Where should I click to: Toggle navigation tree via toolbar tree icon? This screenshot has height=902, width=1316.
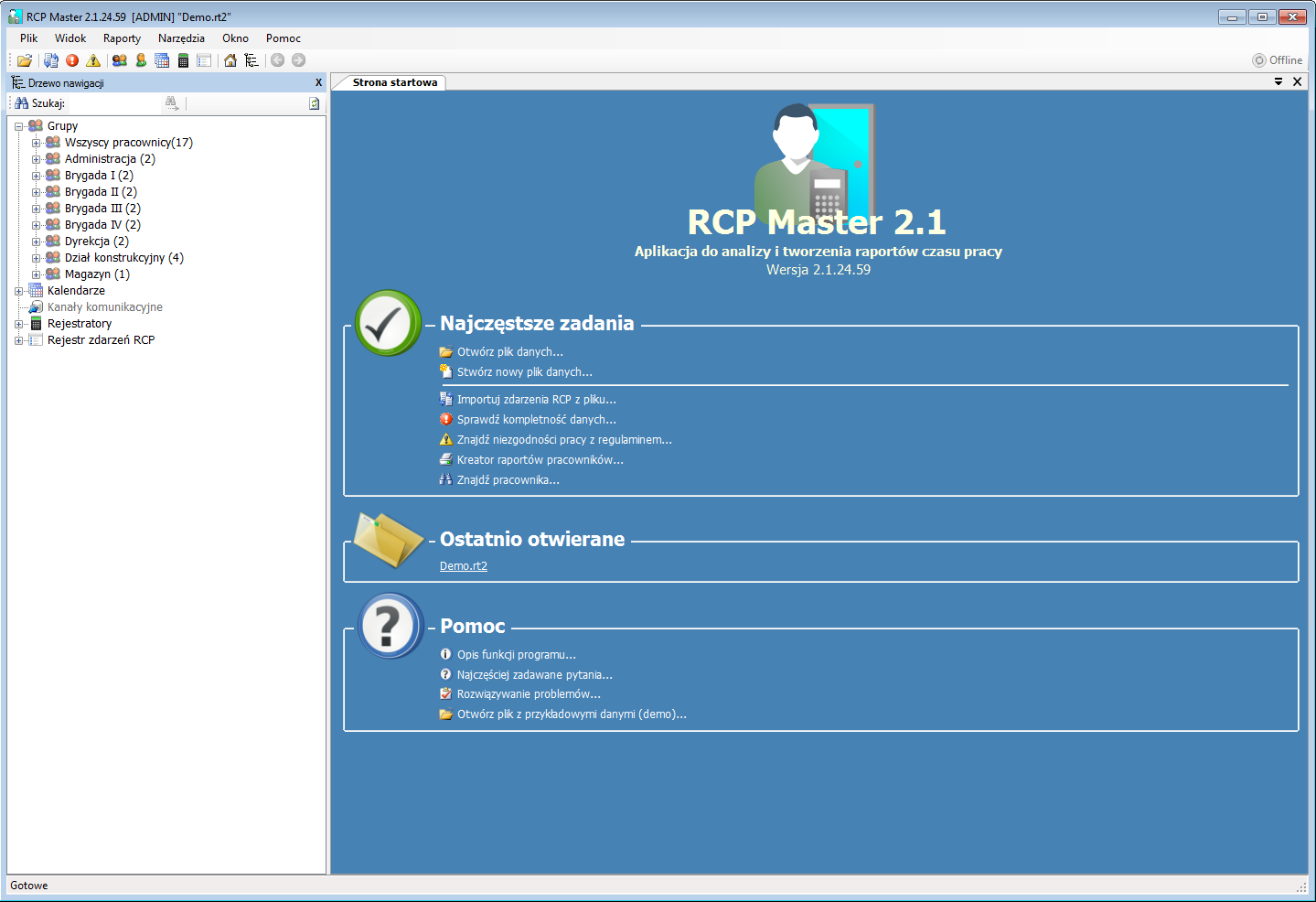click(x=251, y=60)
